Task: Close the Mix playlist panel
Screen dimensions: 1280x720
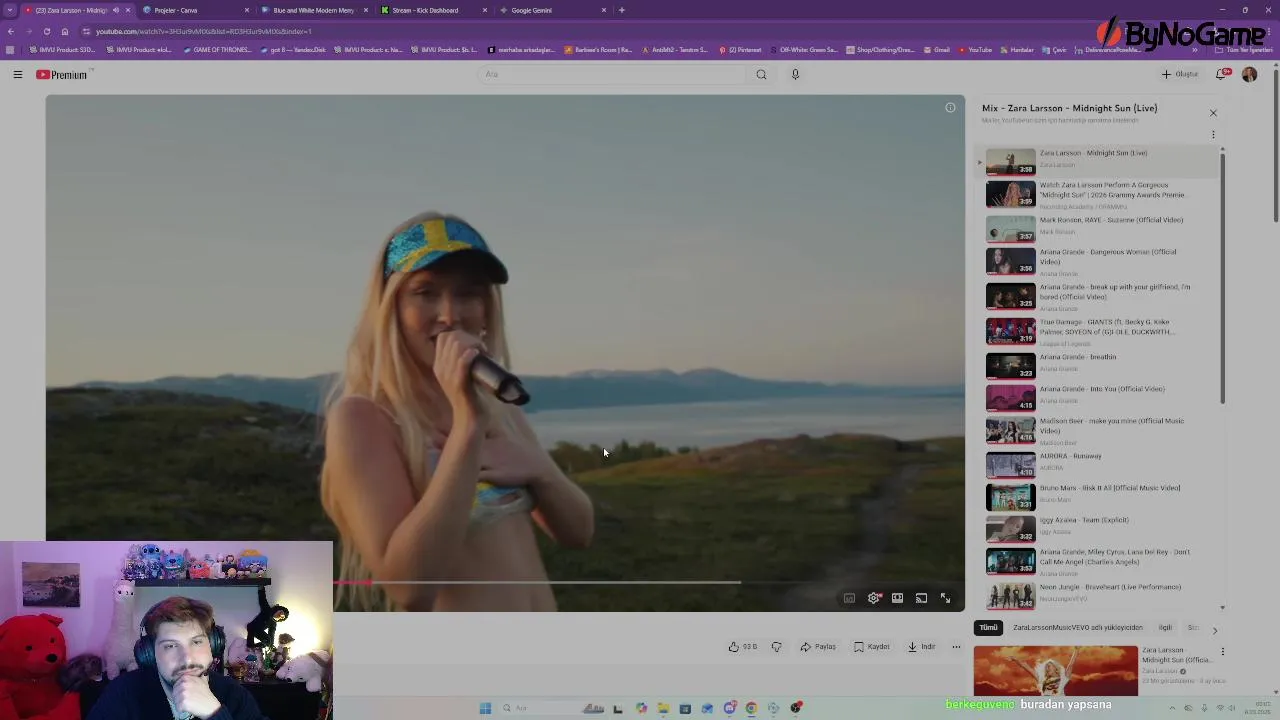Action: (1213, 113)
